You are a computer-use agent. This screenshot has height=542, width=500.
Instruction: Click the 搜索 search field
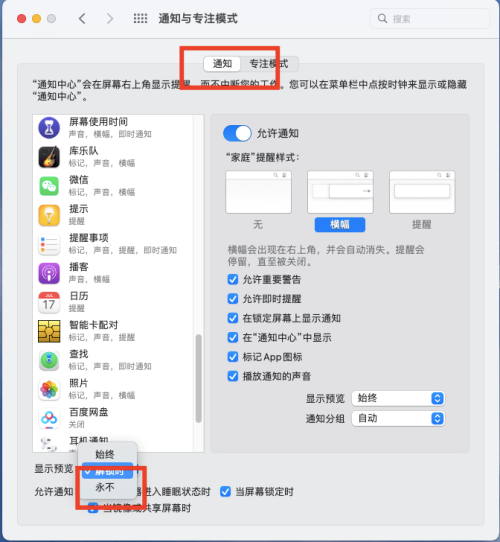click(x=430, y=18)
